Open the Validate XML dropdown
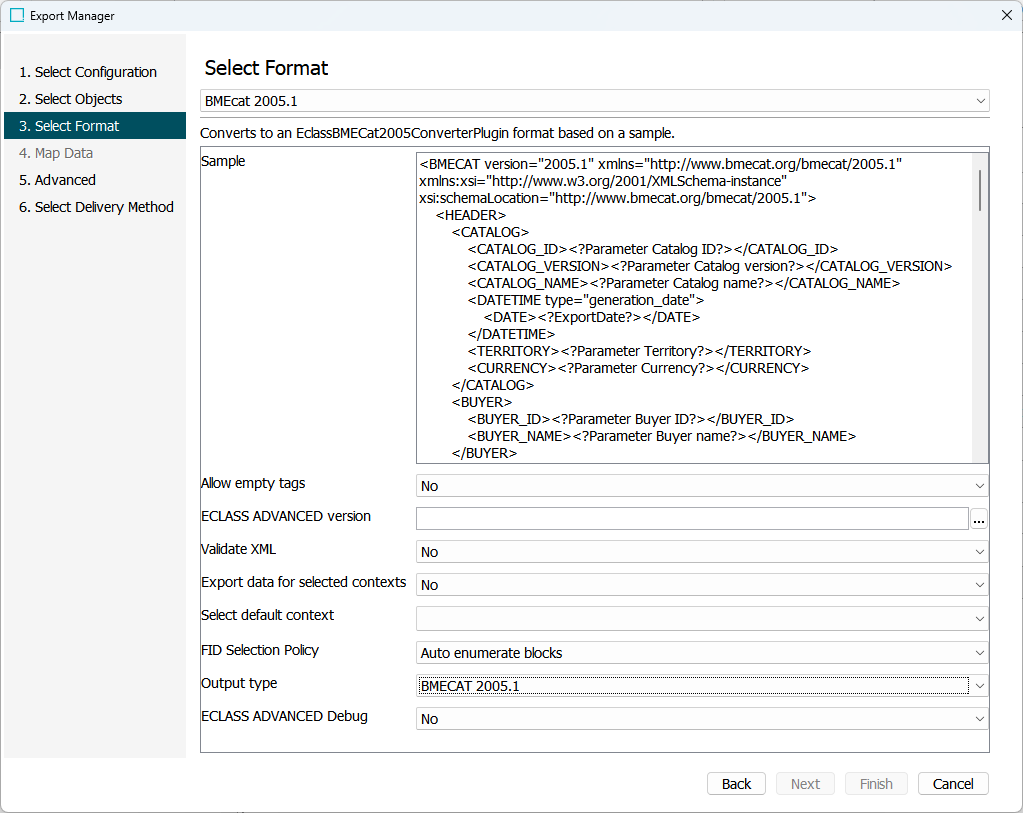The image size is (1023, 813). click(x=701, y=552)
